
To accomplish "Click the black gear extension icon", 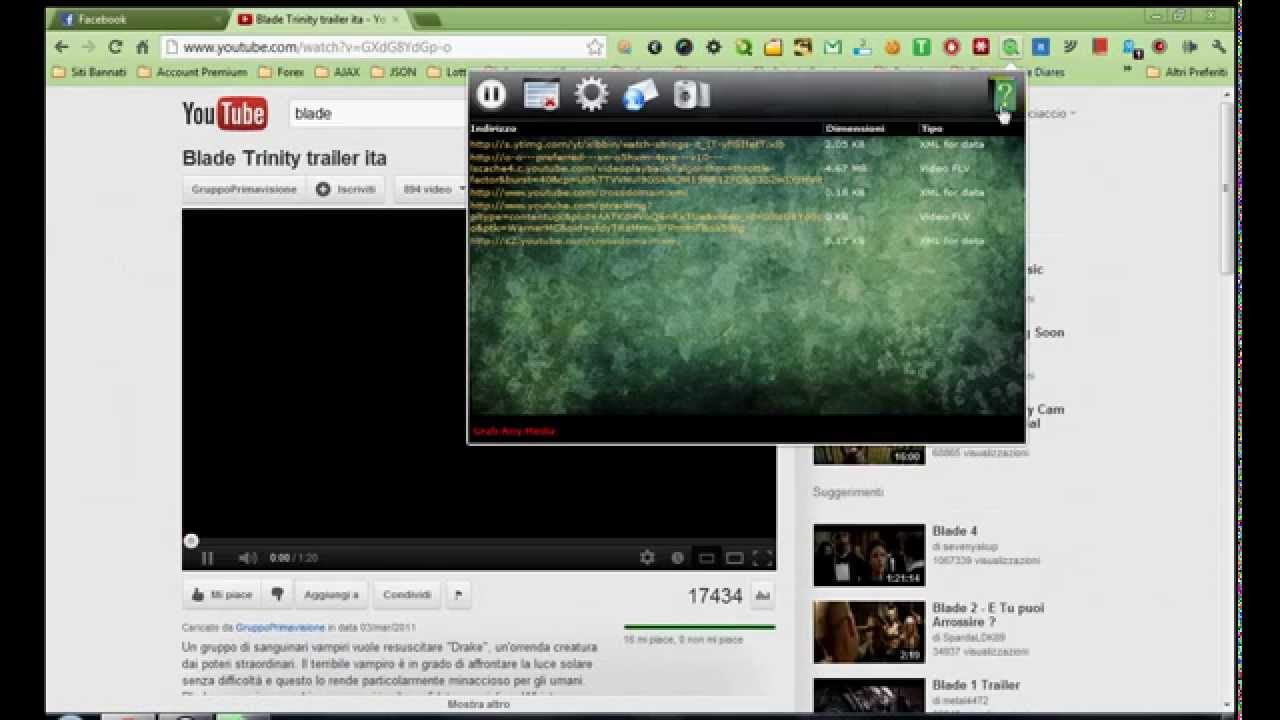I will [713, 47].
